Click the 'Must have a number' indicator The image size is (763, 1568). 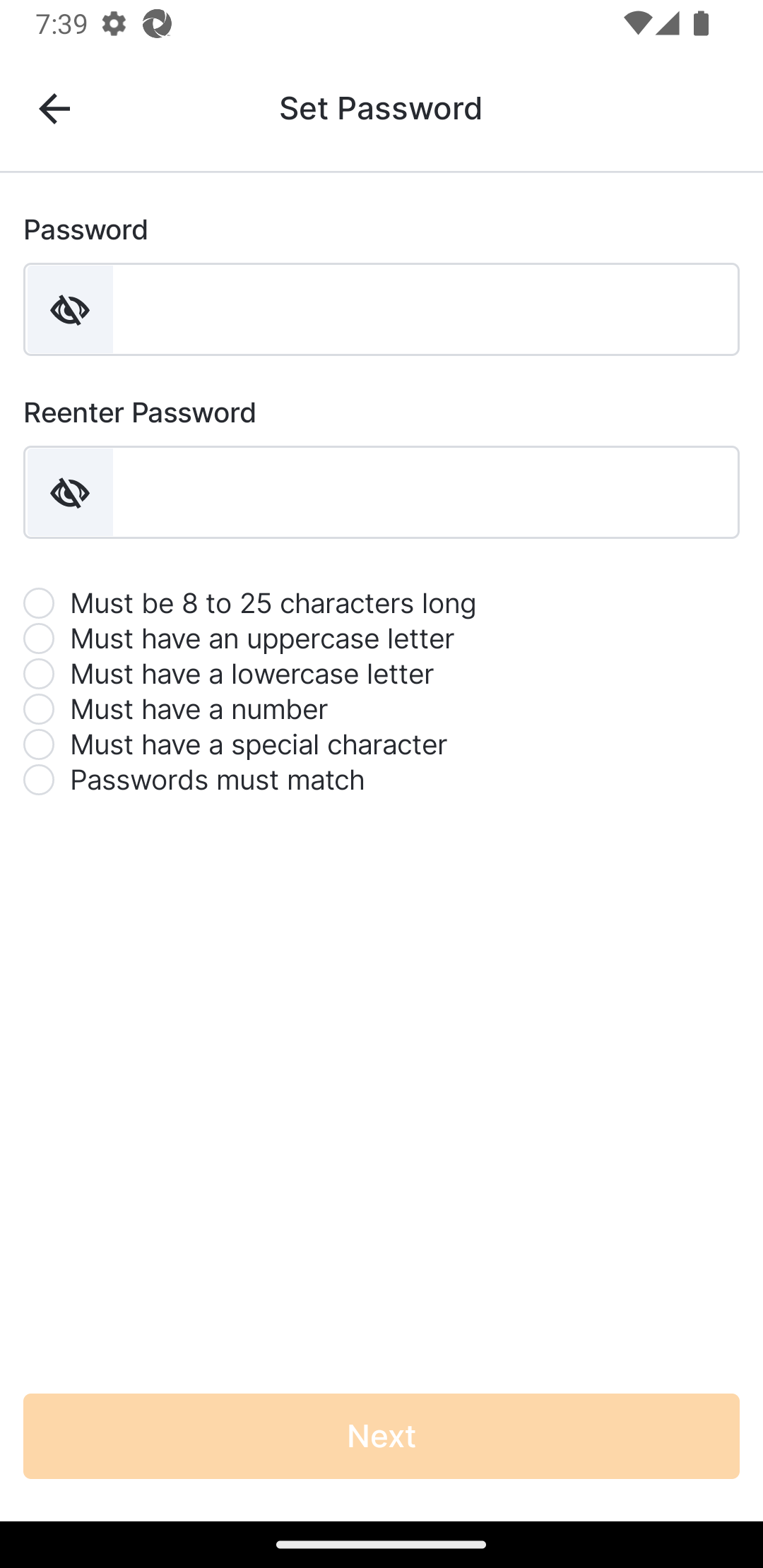tap(39, 709)
